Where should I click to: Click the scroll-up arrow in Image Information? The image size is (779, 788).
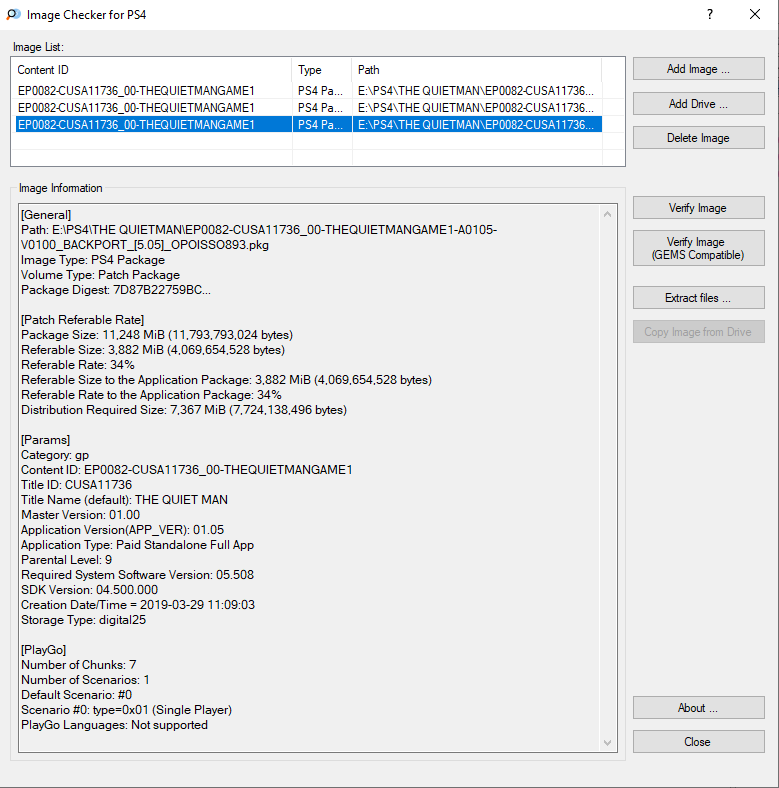pyautogui.click(x=608, y=214)
